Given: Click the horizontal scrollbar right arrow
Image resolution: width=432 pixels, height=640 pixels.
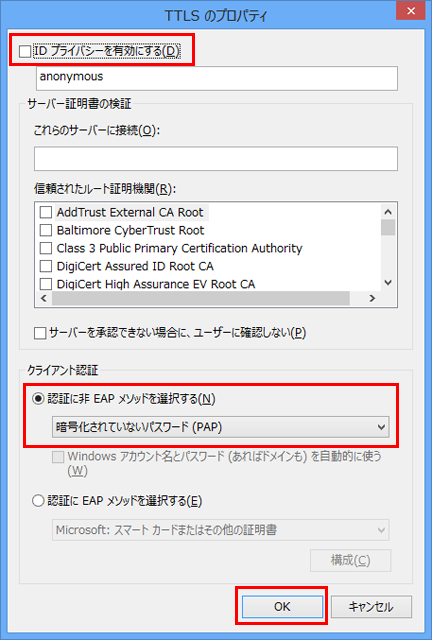Looking at the screenshot, I should point(372,298).
